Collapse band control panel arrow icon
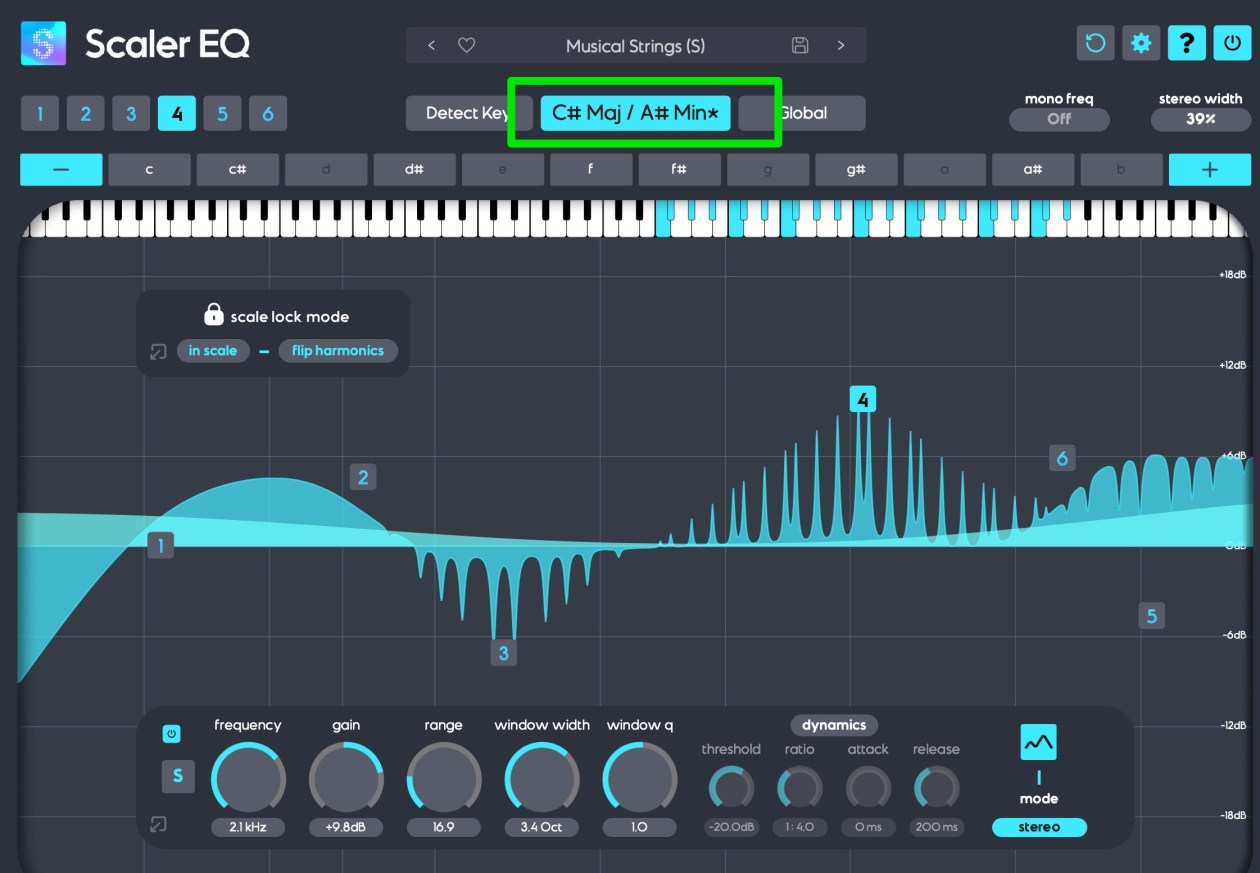The height and width of the screenshot is (873, 1260). pyautogui.click(x=158, y=825)
